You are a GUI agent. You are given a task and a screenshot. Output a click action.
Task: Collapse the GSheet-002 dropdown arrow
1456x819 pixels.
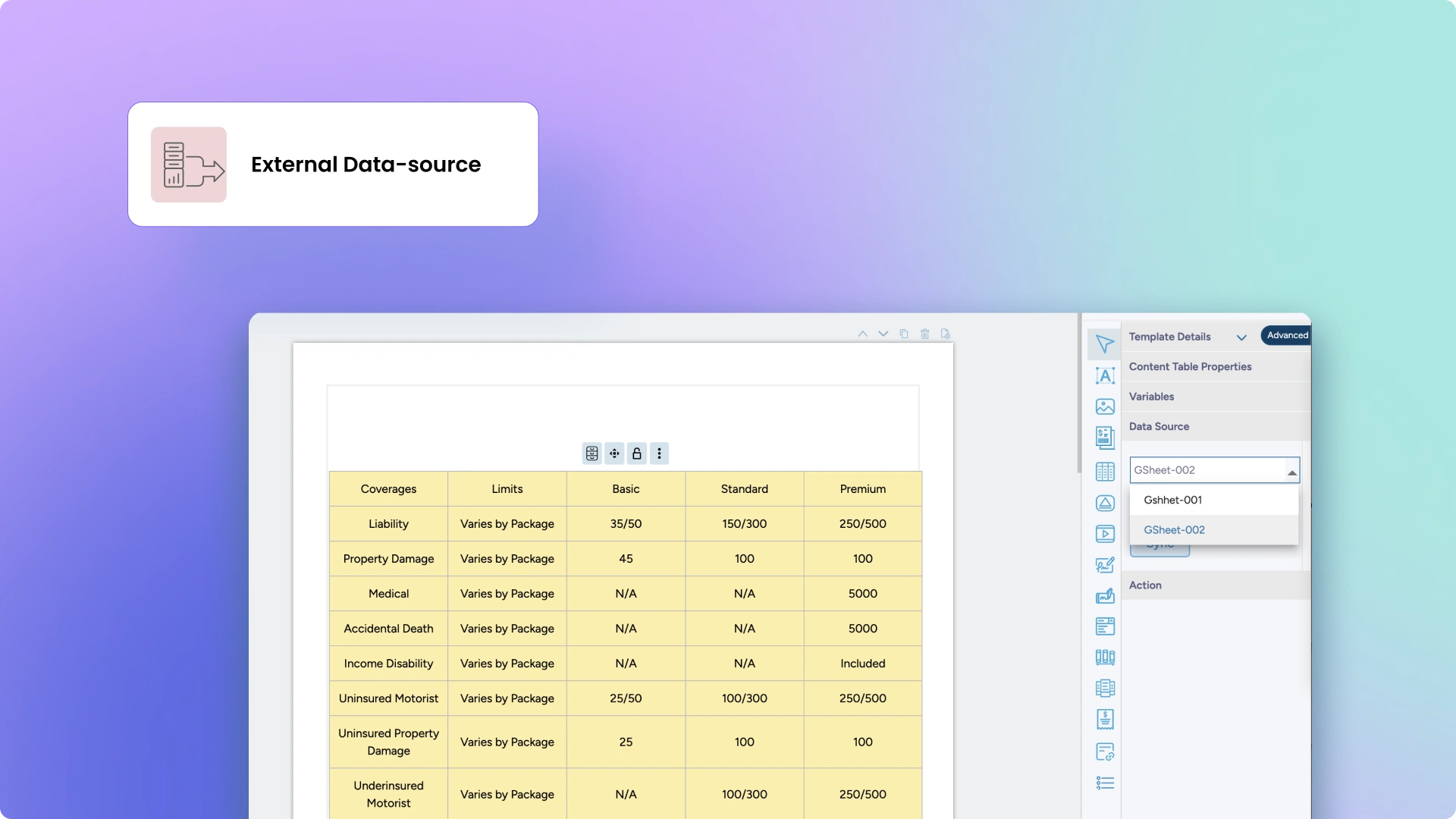[x=1291, y=472]
